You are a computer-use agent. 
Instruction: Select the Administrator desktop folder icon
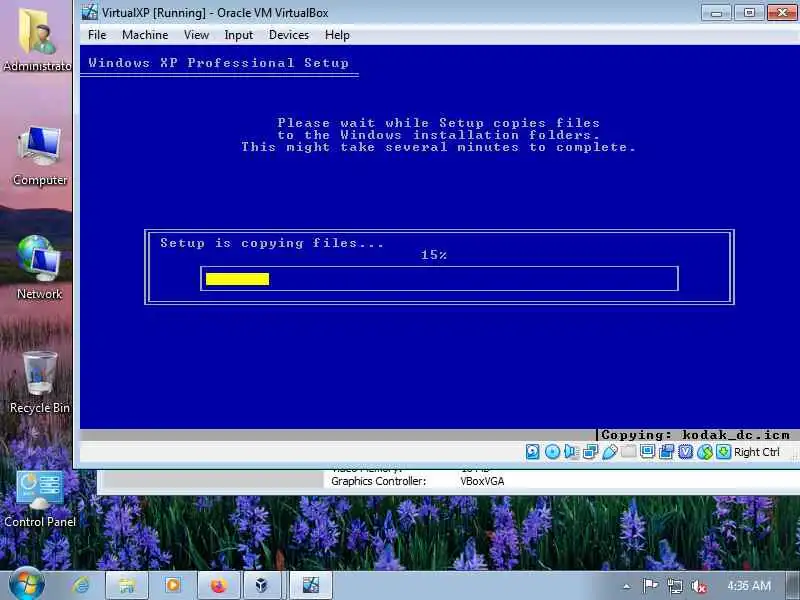click(37, 38)
